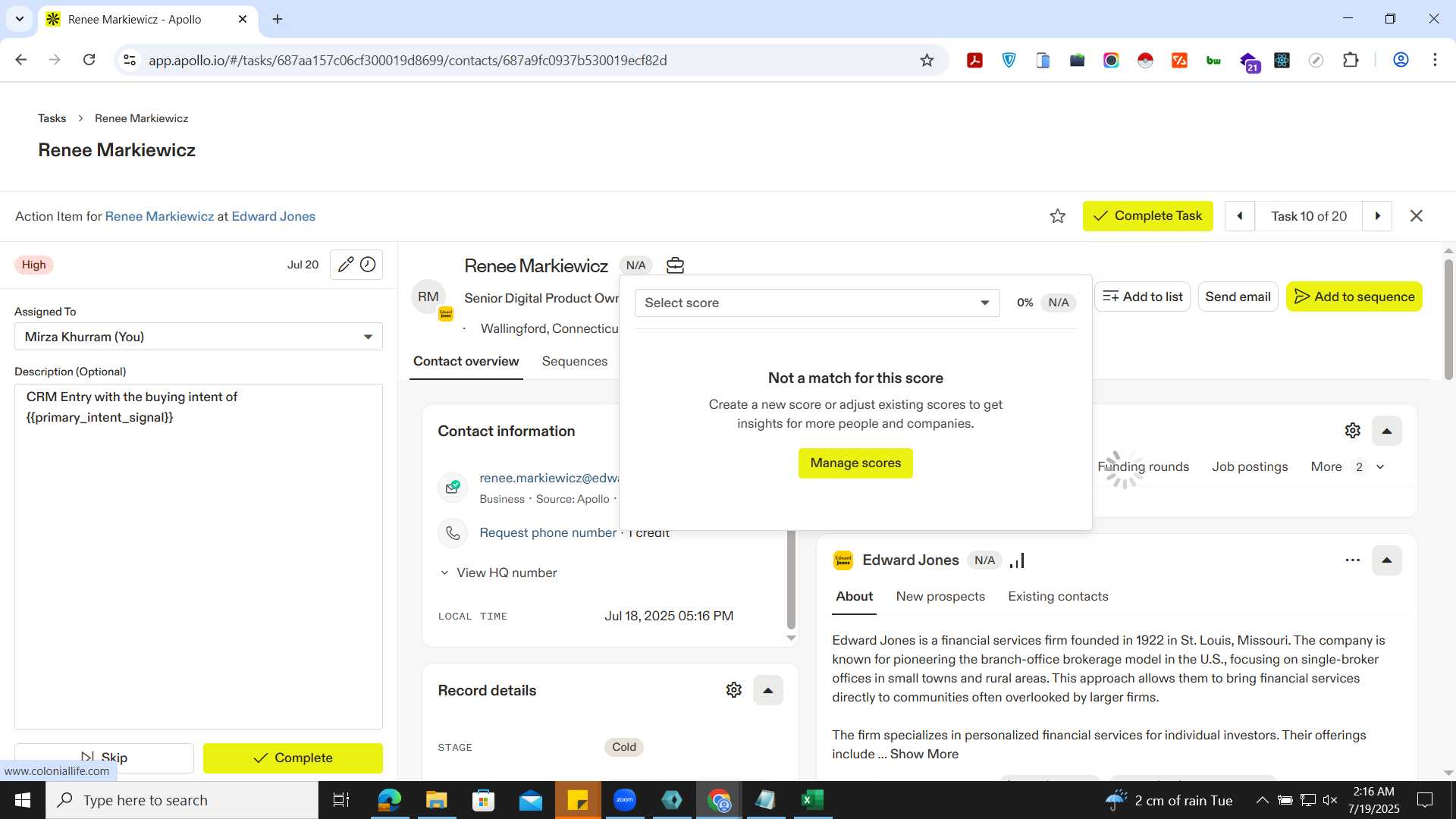Open Existing contacts tab
The height and width of the screenshot is (819, 1456).
coord(1057,597)
